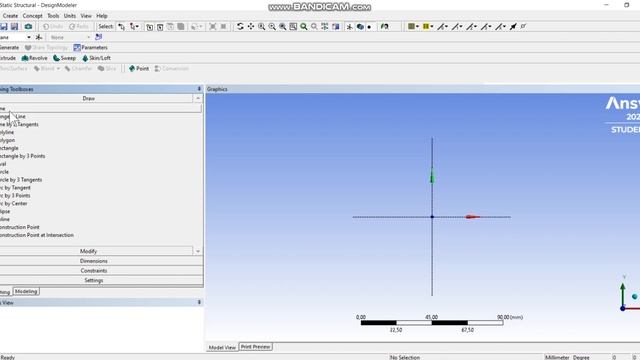
Task: Toggle the Display Points dot icon
Action: tap(369, 27)
